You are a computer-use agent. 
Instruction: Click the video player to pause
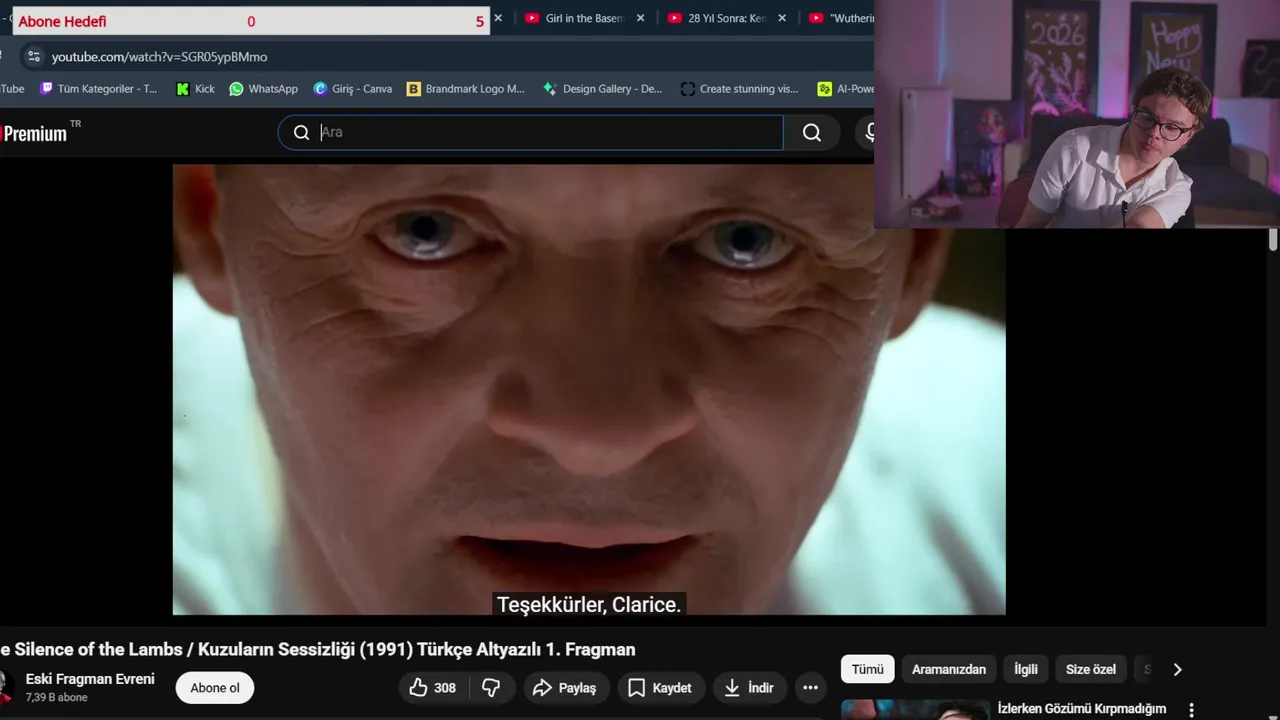(589, 390)
